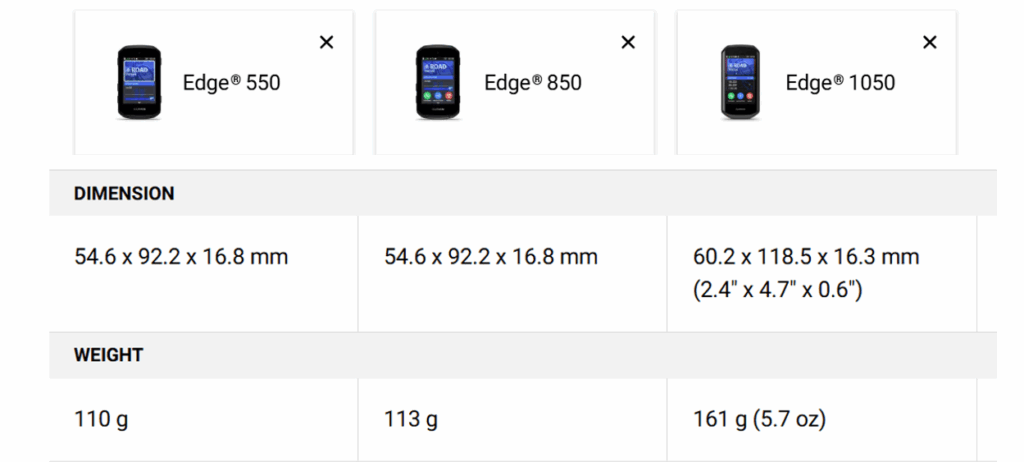Collapse the WEIGHT section header
Screen dimensions: 1024x462
pyautogui.click(x=108, y=355)
